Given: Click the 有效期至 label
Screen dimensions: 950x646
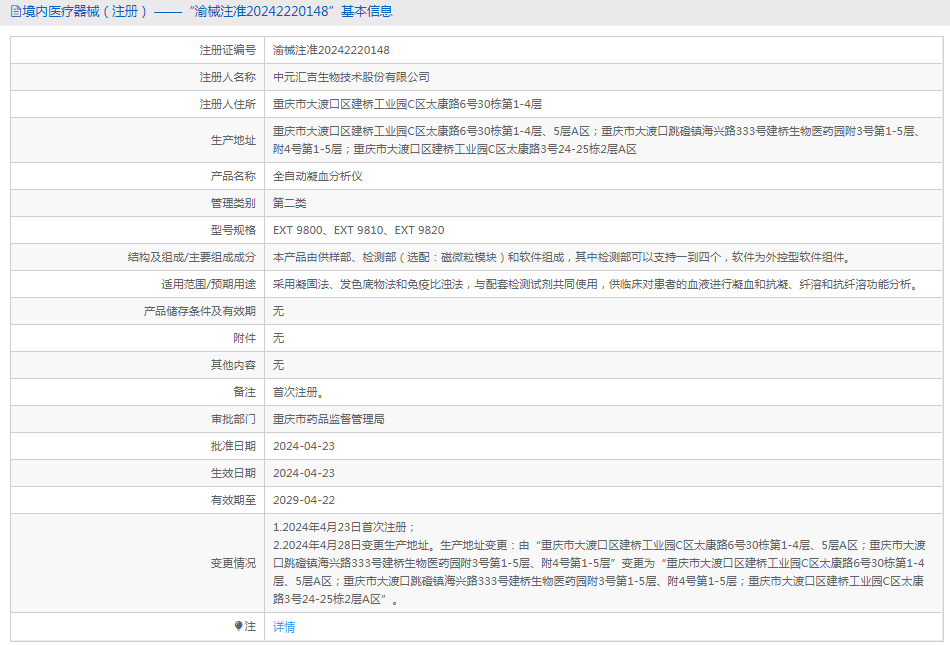Looking at the screenshot, I should tap(233, 500).
